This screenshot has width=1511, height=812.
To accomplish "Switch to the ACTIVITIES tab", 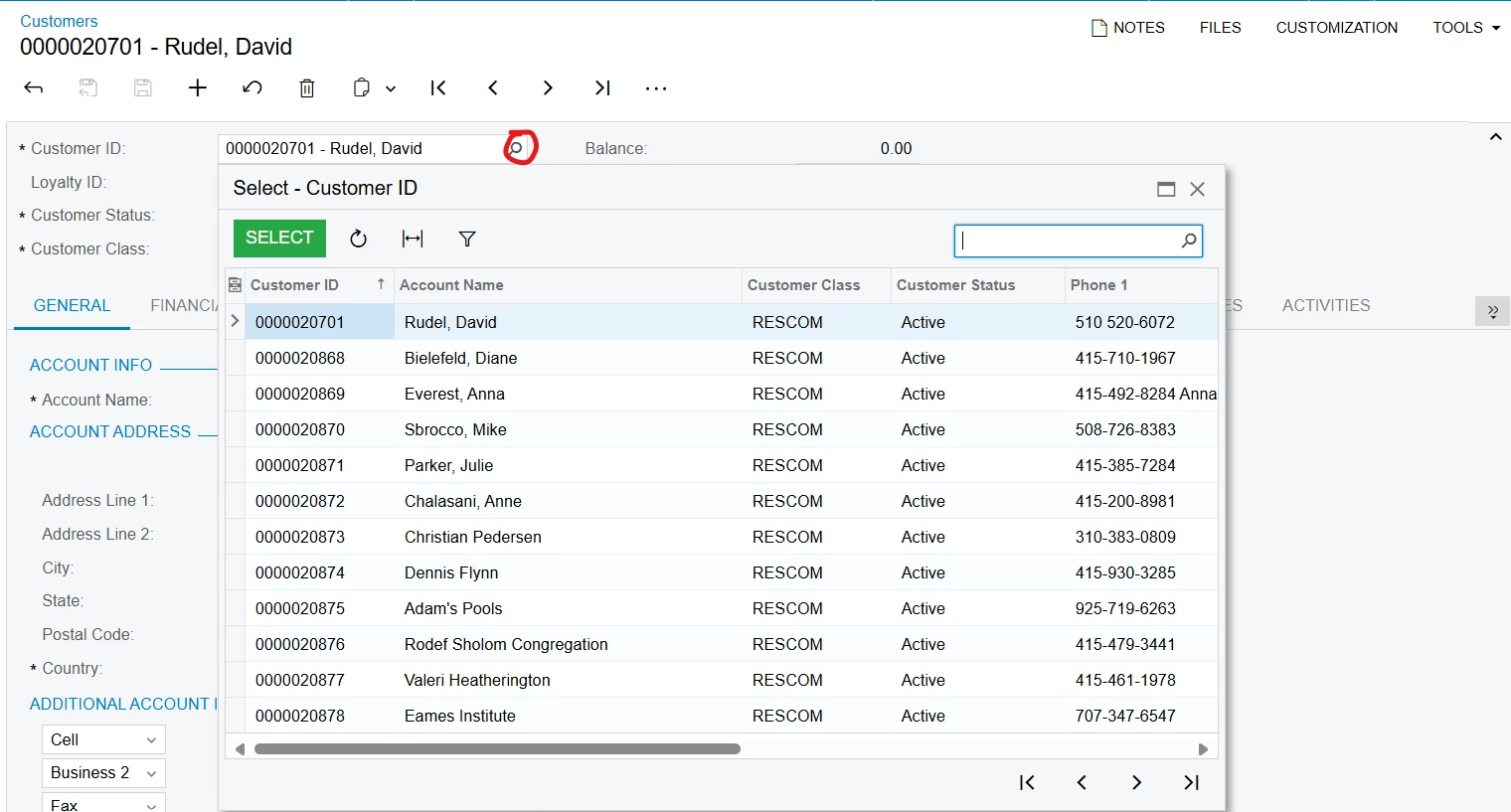I will [x=1326, y=306].
